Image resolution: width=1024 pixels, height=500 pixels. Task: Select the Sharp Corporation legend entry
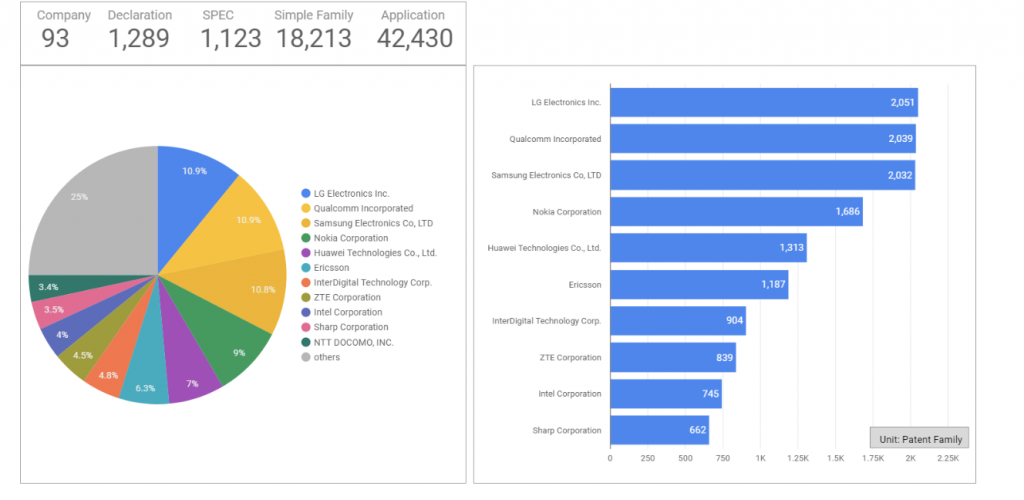click(345, 327)
